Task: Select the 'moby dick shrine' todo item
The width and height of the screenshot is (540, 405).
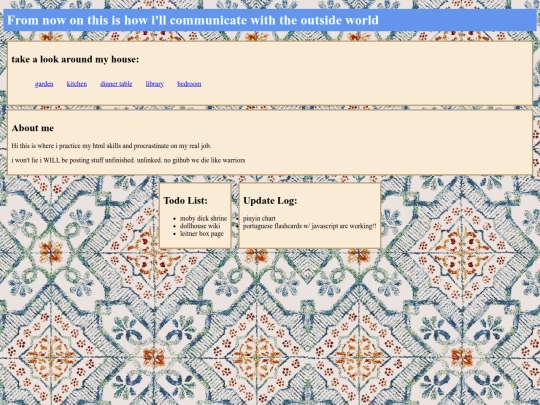Action: [203, 218]
